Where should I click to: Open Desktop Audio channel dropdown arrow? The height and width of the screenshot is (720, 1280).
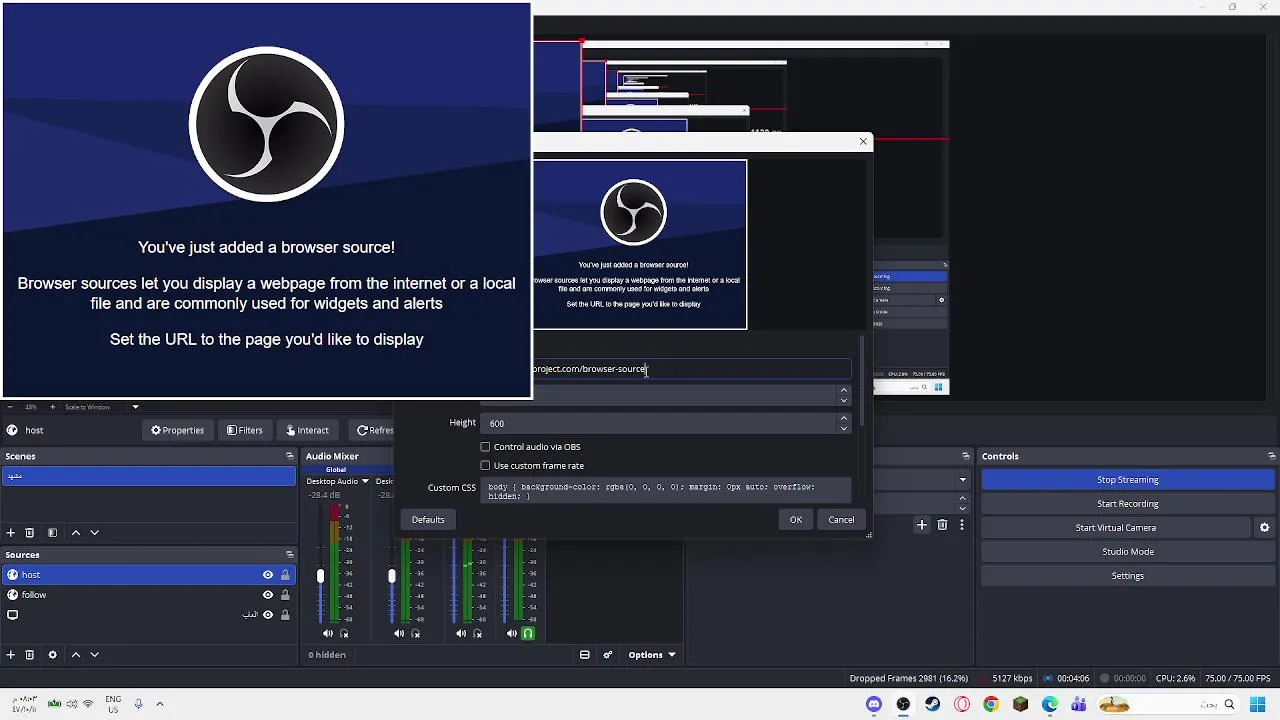pos(365,482)
